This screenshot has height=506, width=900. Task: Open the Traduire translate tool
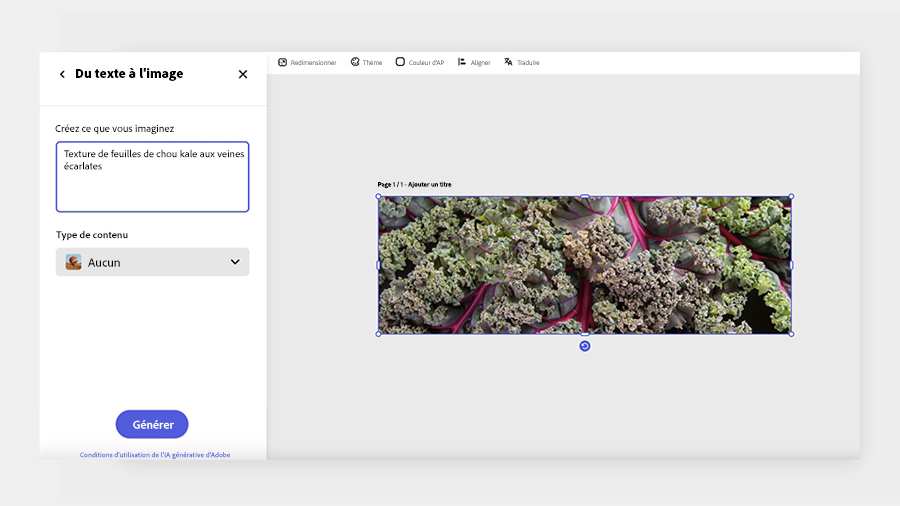point(522,63)
